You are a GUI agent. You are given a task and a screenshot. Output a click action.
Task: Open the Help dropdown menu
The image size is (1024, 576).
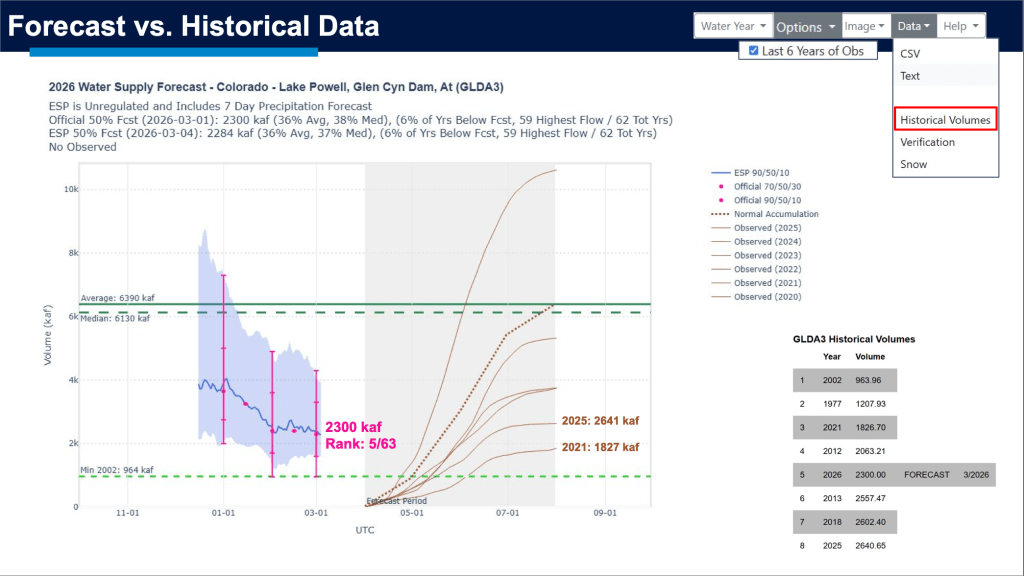962,26
